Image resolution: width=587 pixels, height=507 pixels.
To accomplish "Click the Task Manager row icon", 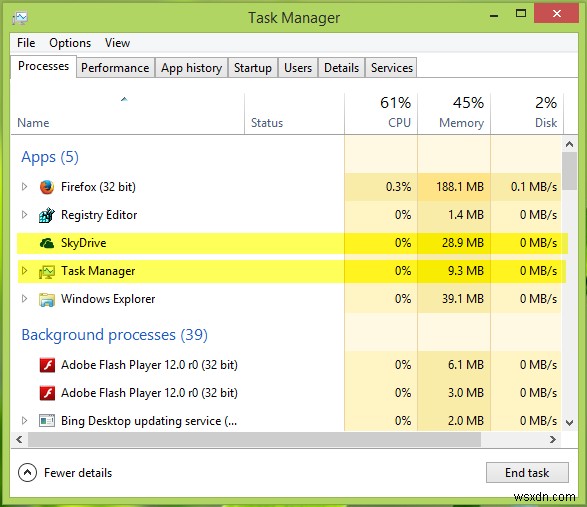I will [x=47, y=271].
